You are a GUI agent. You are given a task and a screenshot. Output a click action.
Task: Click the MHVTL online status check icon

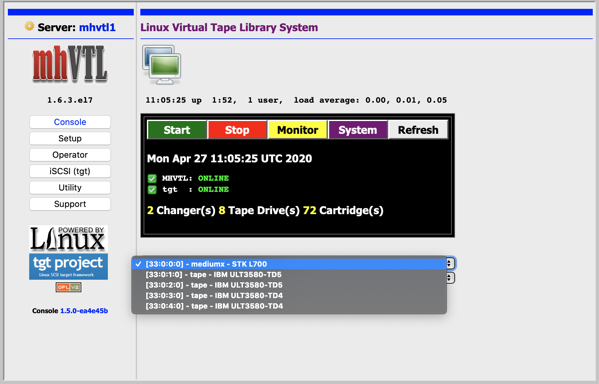coord(152,178)
